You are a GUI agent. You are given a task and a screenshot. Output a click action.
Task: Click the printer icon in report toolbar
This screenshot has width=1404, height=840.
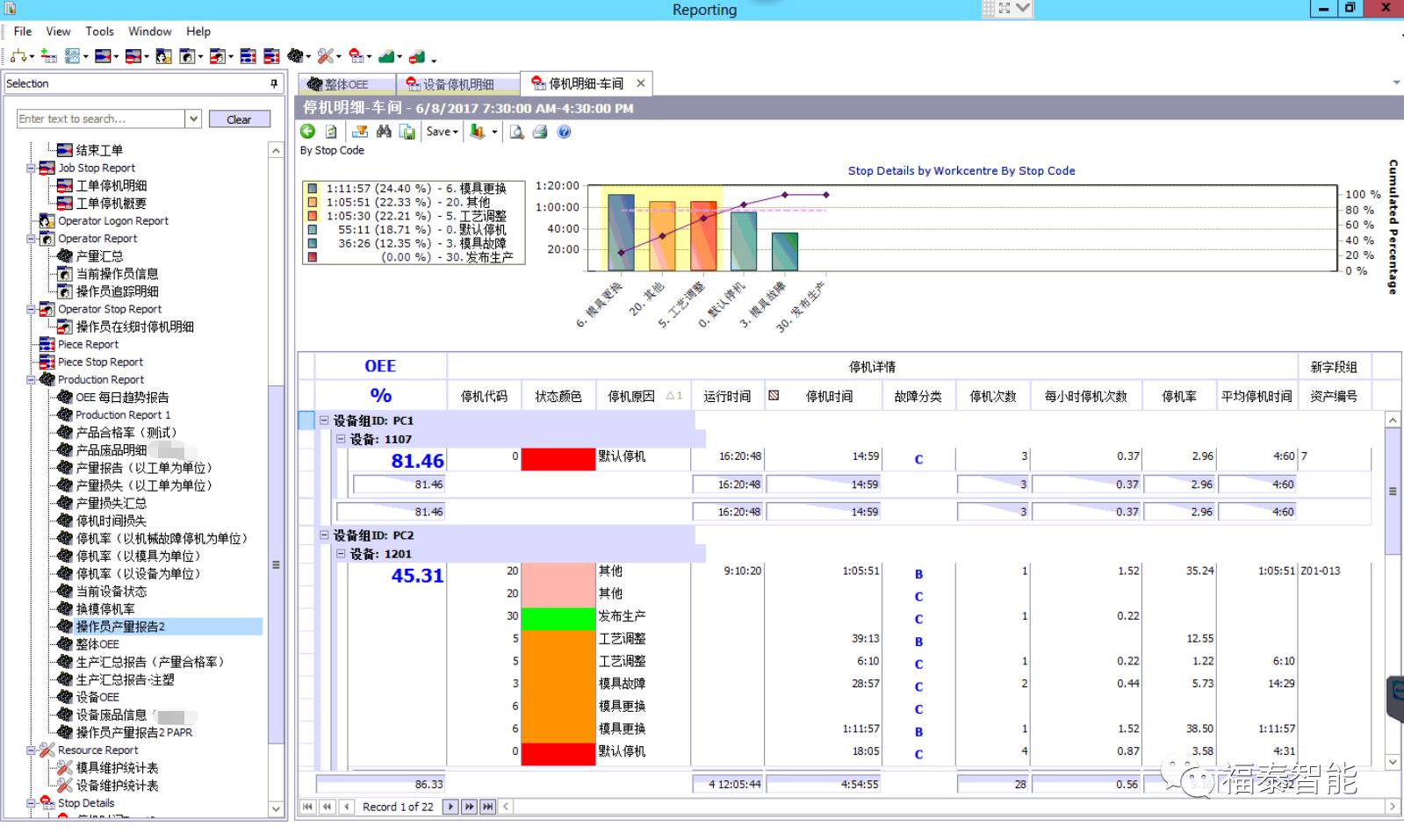(x=540, y=132)
